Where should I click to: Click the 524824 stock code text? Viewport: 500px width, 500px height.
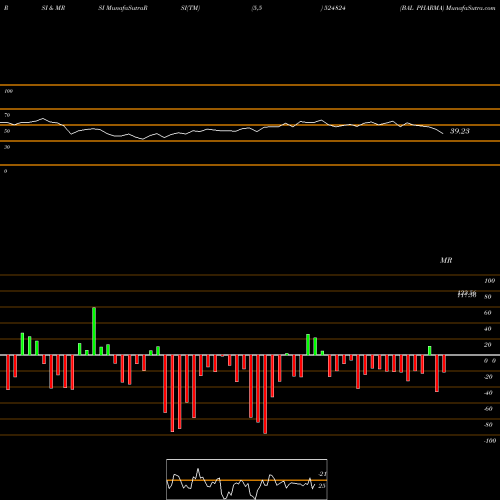(x=334, y=8)
